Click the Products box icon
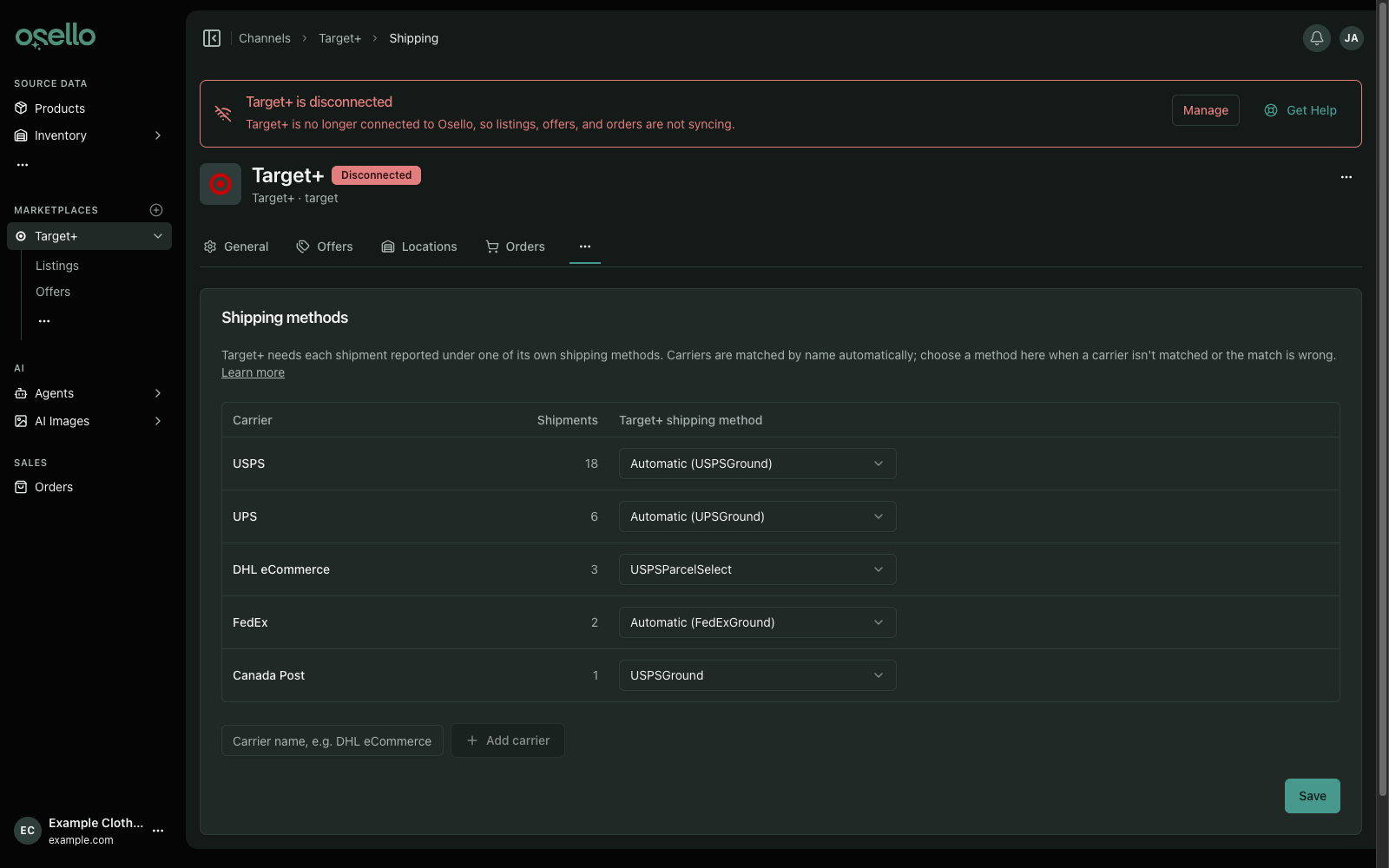This screenshot has height=868, width=1389. [21, 108]
